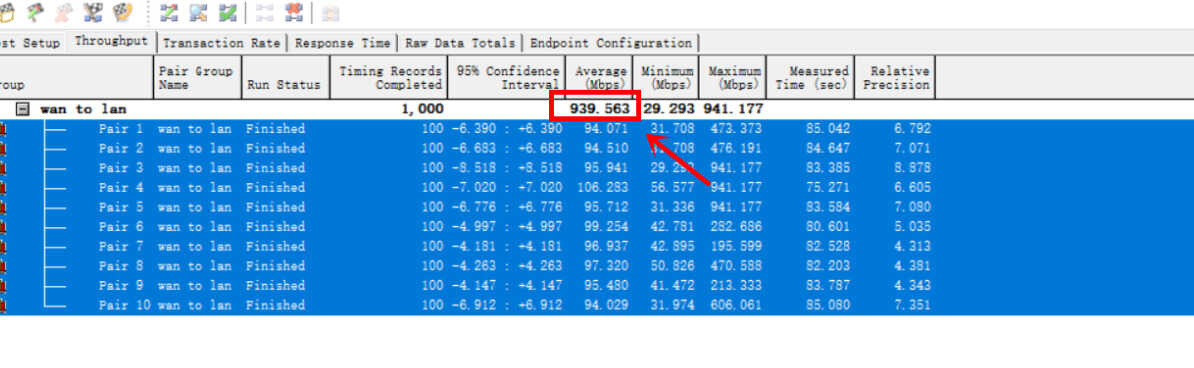Screen dimensions: 1194x368
Task: Click the Minimum (Mbps) column header
Action: (666, 77)
